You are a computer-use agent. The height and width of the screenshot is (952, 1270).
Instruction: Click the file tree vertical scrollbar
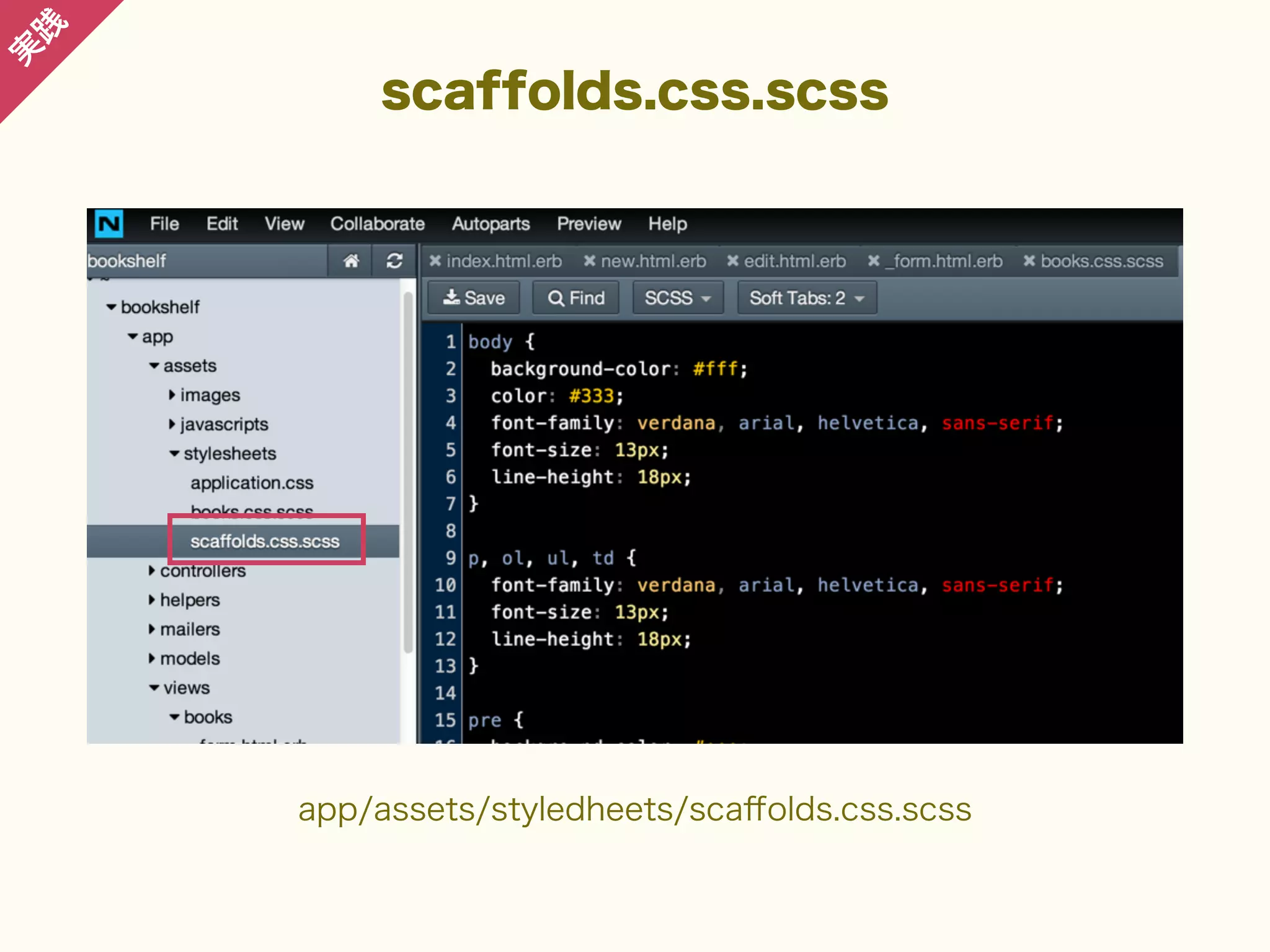[x=408, y=472]
